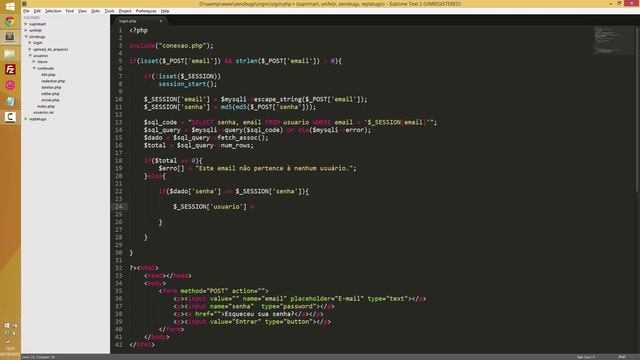Select usuarios.rar in the sidebar
Screen dimensions: 640x360
[43, 112]
